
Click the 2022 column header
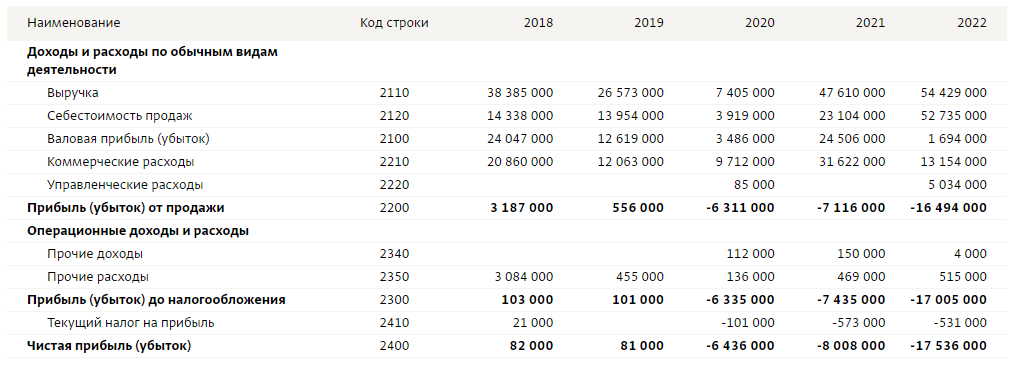click(972, 23)
